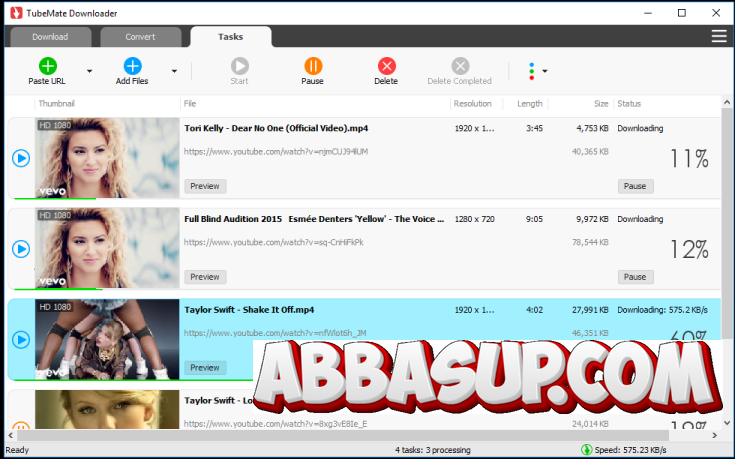Click the 'Downloading: 575.2 KB/s' status

[x=662, y=310]
